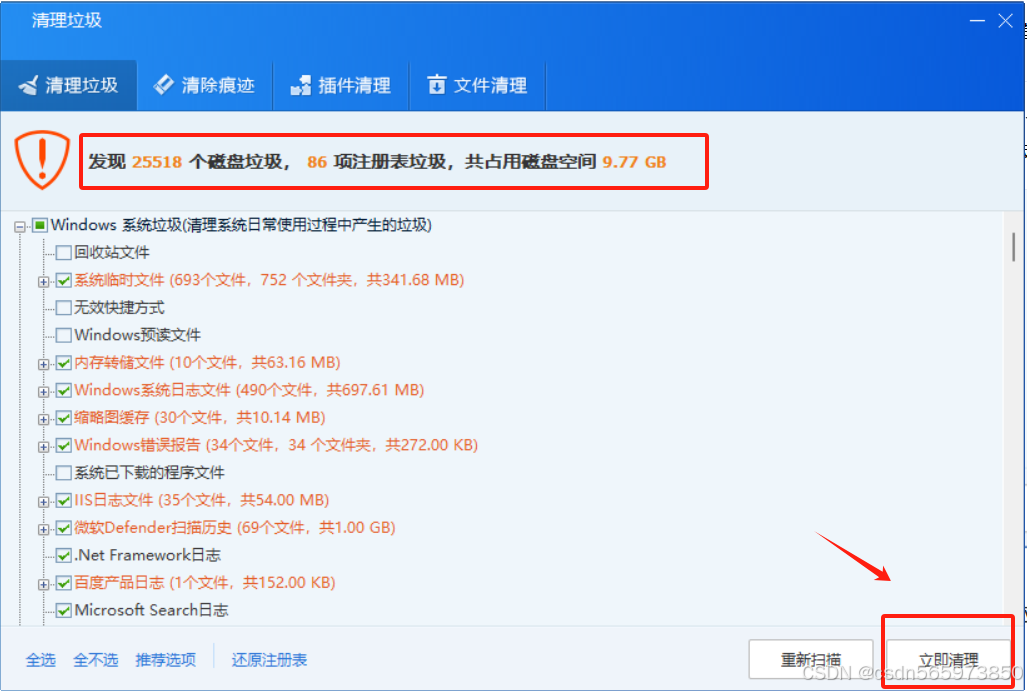Select the 缩略图缓存 (30个文件) row text
1027x691 pixels.
[x=200, y=418]
